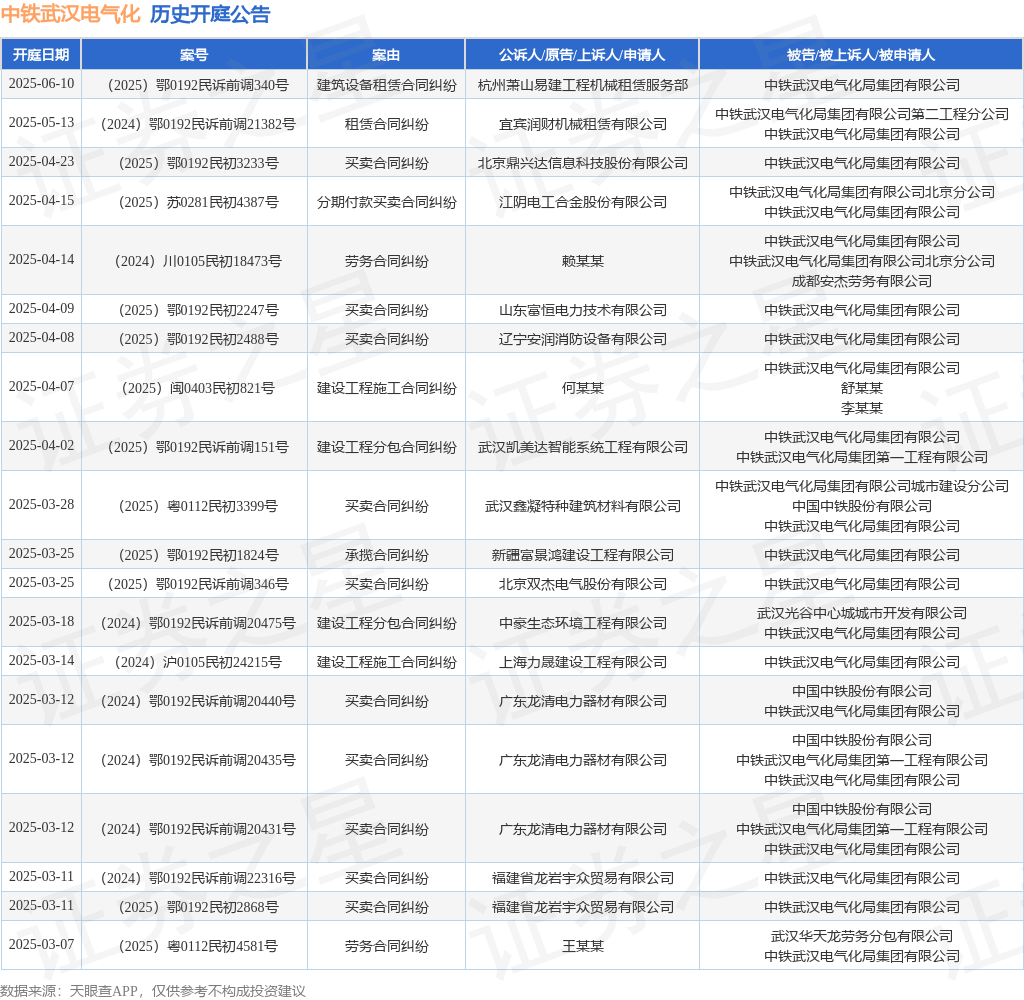The width and height of the screenshot is (1024, 1000).
Task: Select date cell 2025-03-18
Action: point(41,622)
